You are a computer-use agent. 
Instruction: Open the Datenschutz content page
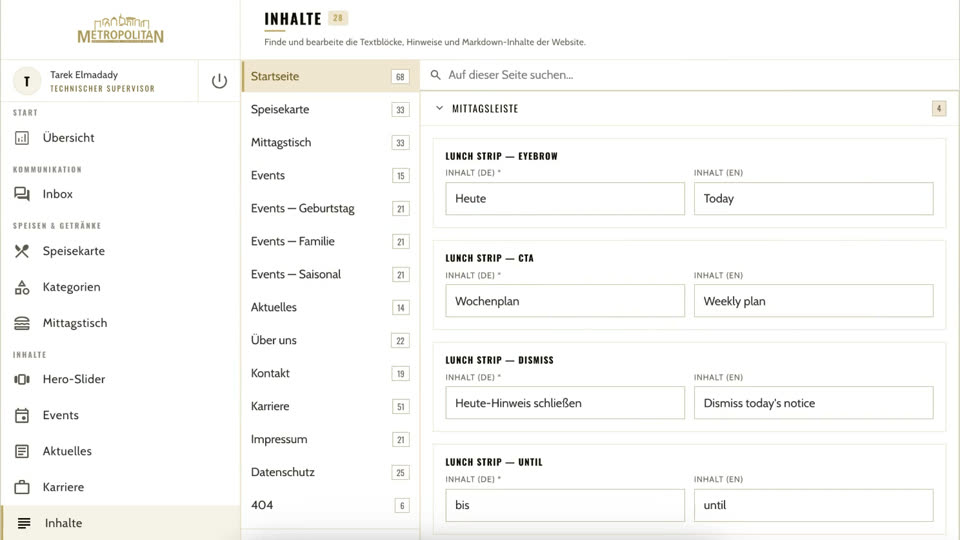tap(331, 472)
